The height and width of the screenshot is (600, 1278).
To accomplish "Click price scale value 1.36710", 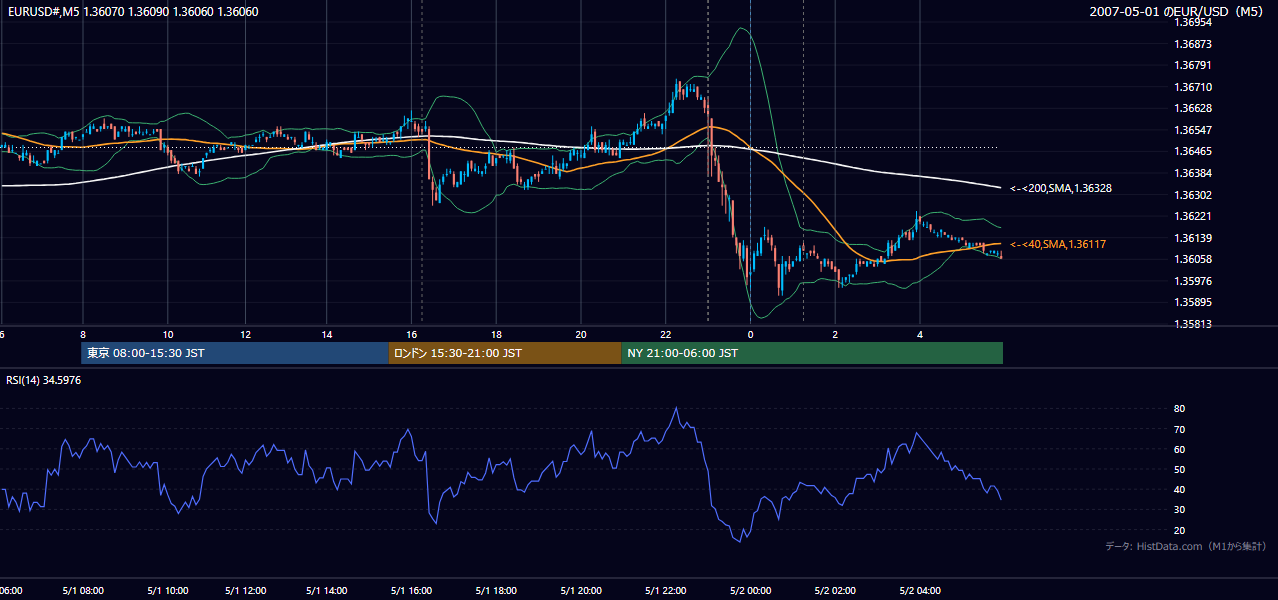I will pos(1193,87).
